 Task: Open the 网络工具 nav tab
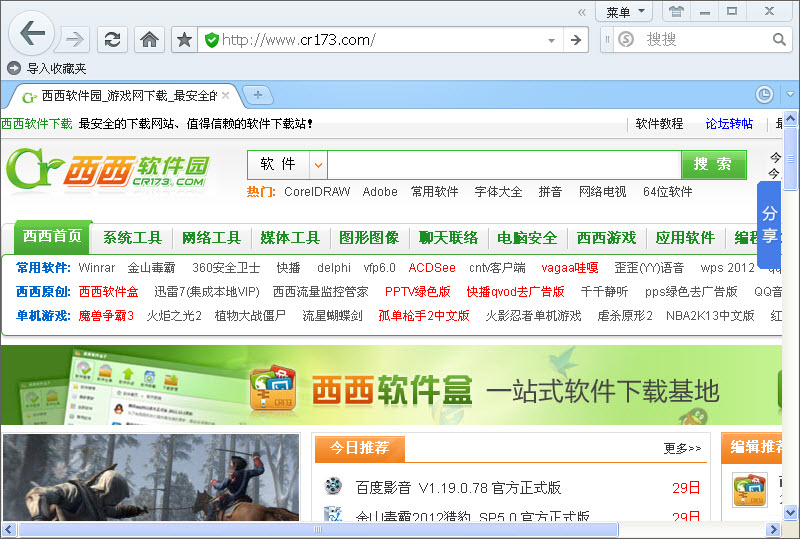click(x=211, y=238)
